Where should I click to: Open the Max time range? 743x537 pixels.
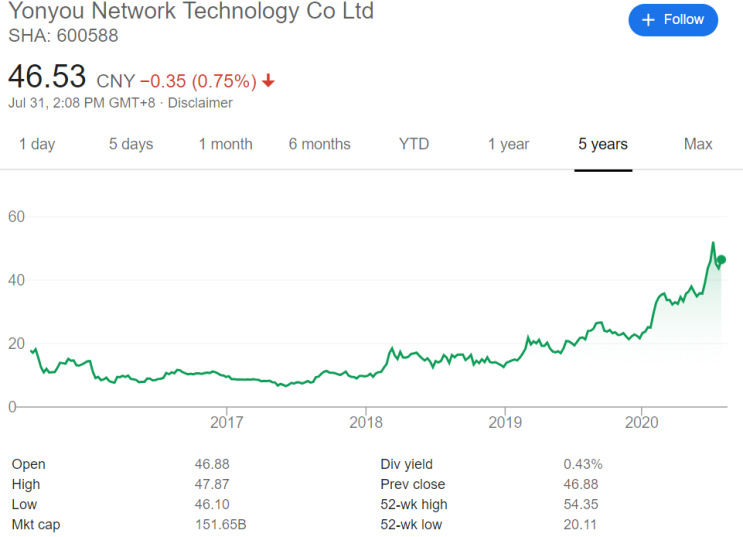coord(698,144)
